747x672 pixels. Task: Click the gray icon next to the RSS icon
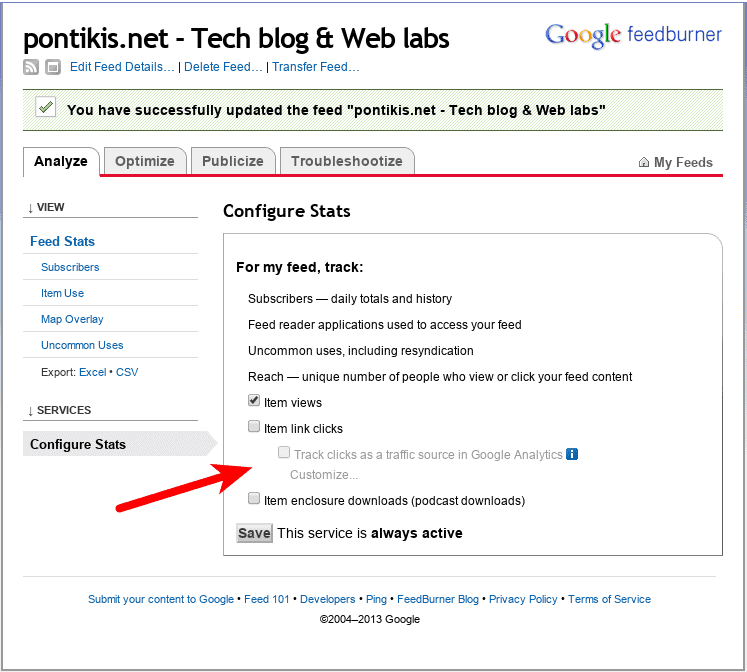53,67
